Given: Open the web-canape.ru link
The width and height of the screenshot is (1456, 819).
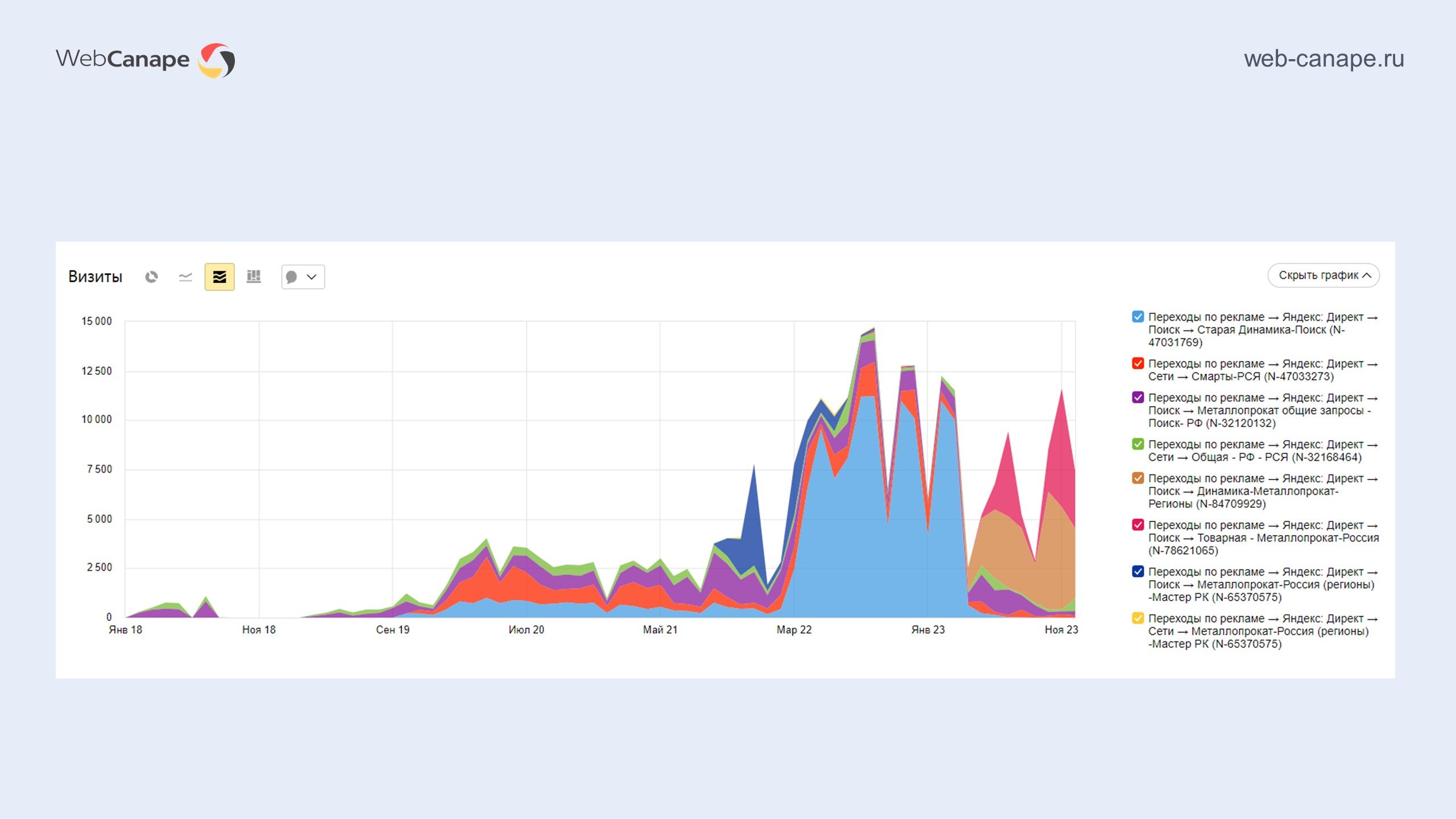Looking at the screenshot, I should [1323, 59].
